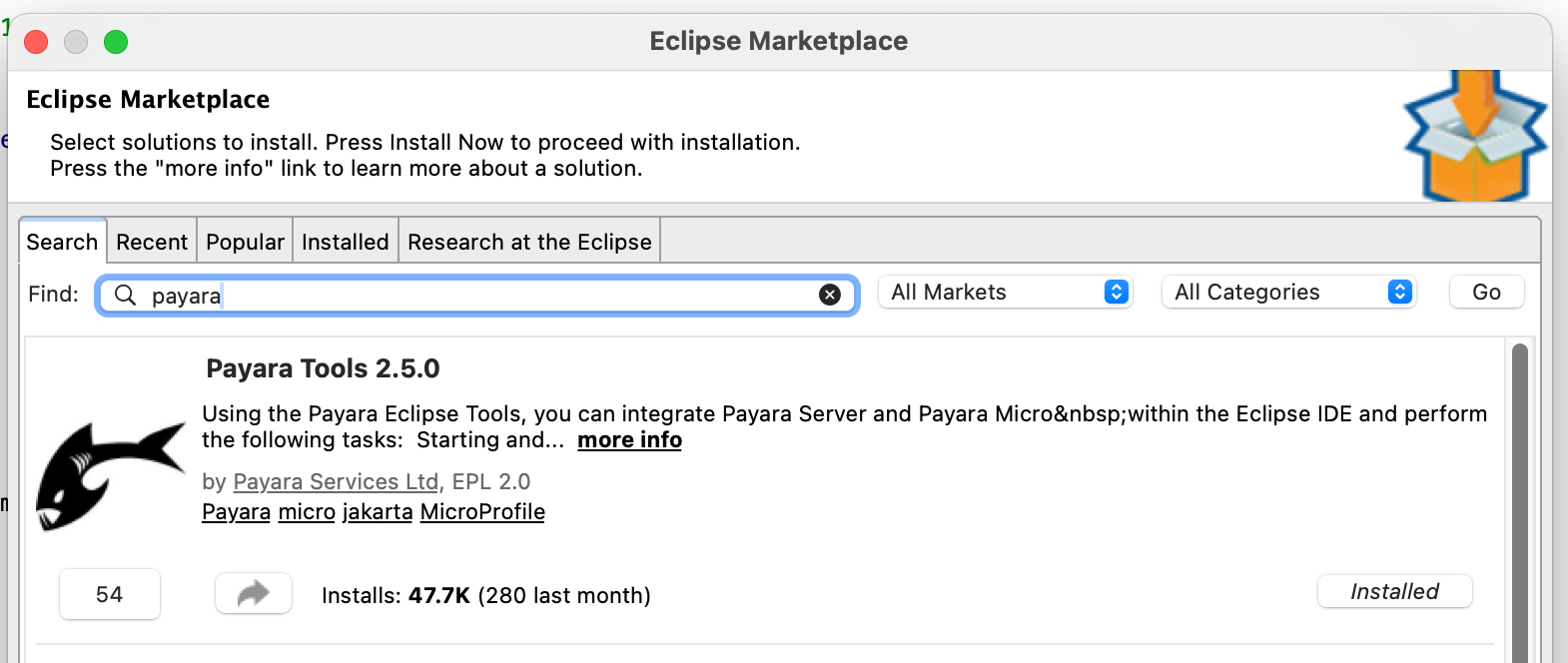Clear the search field with the X icon

pyautogui.click(x=829, y=295)
